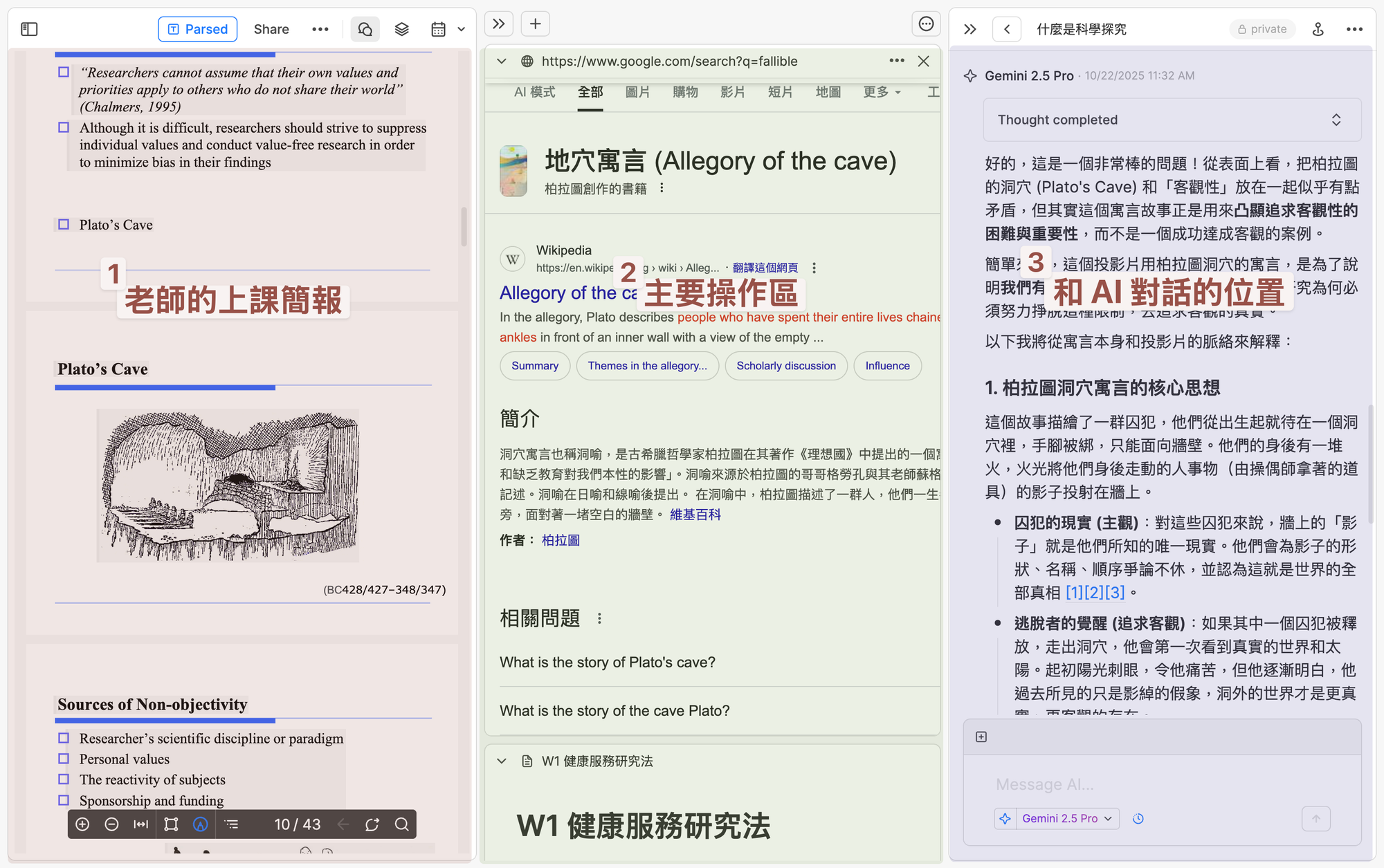The height and width of the screenshot is (868, 1384).
Task: Add a new card with plus button
Action: click(x=535, y=24)
